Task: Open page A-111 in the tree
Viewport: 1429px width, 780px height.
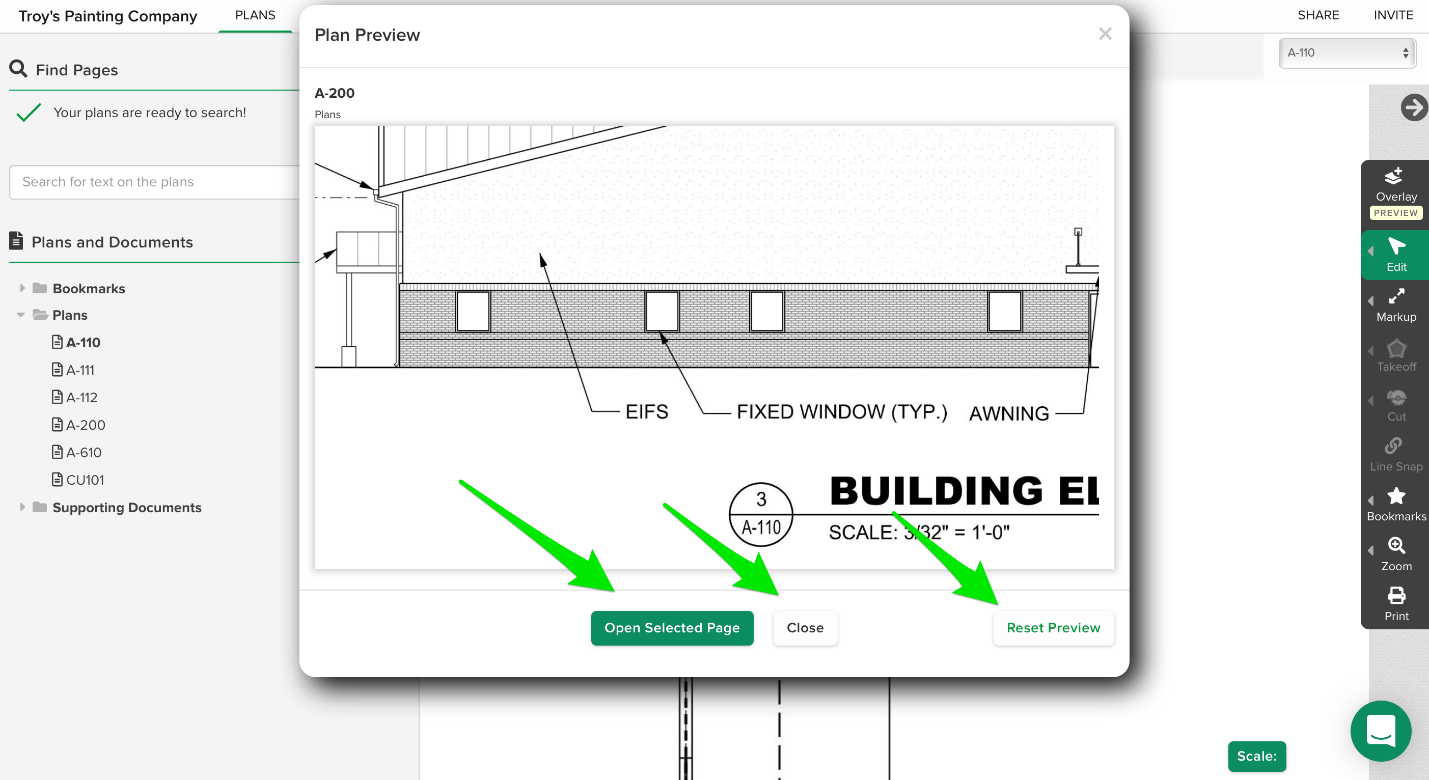Action: click(x=81, y=370)
